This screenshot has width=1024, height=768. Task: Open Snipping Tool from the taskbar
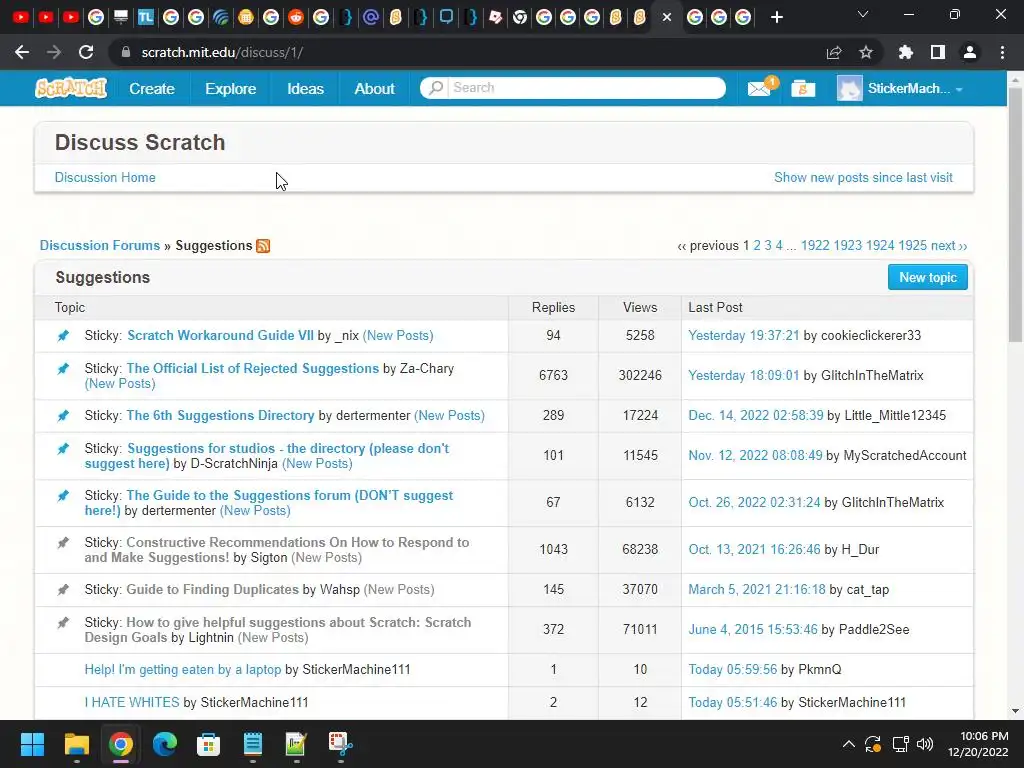coord(340,744)
